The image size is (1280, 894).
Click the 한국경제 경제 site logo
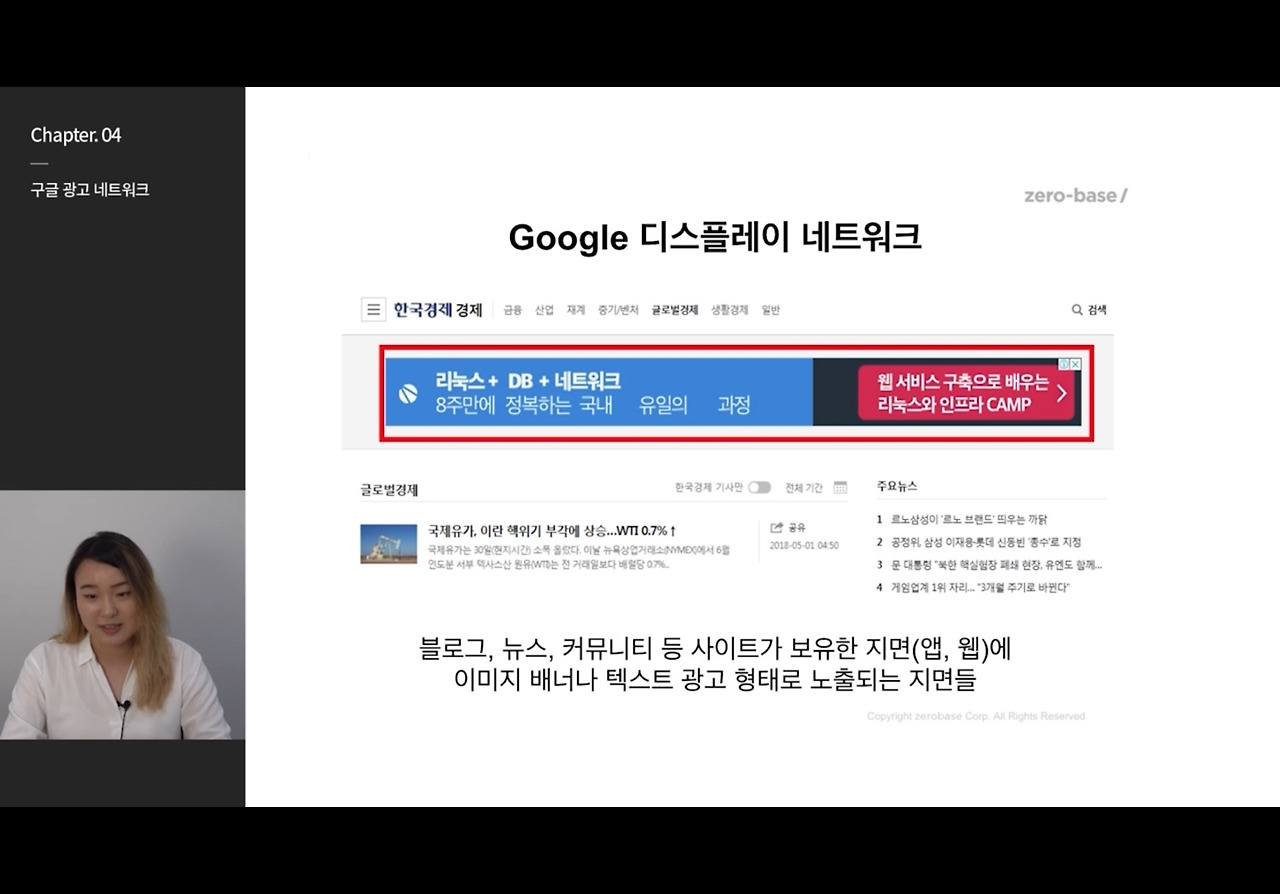[438, 310]
